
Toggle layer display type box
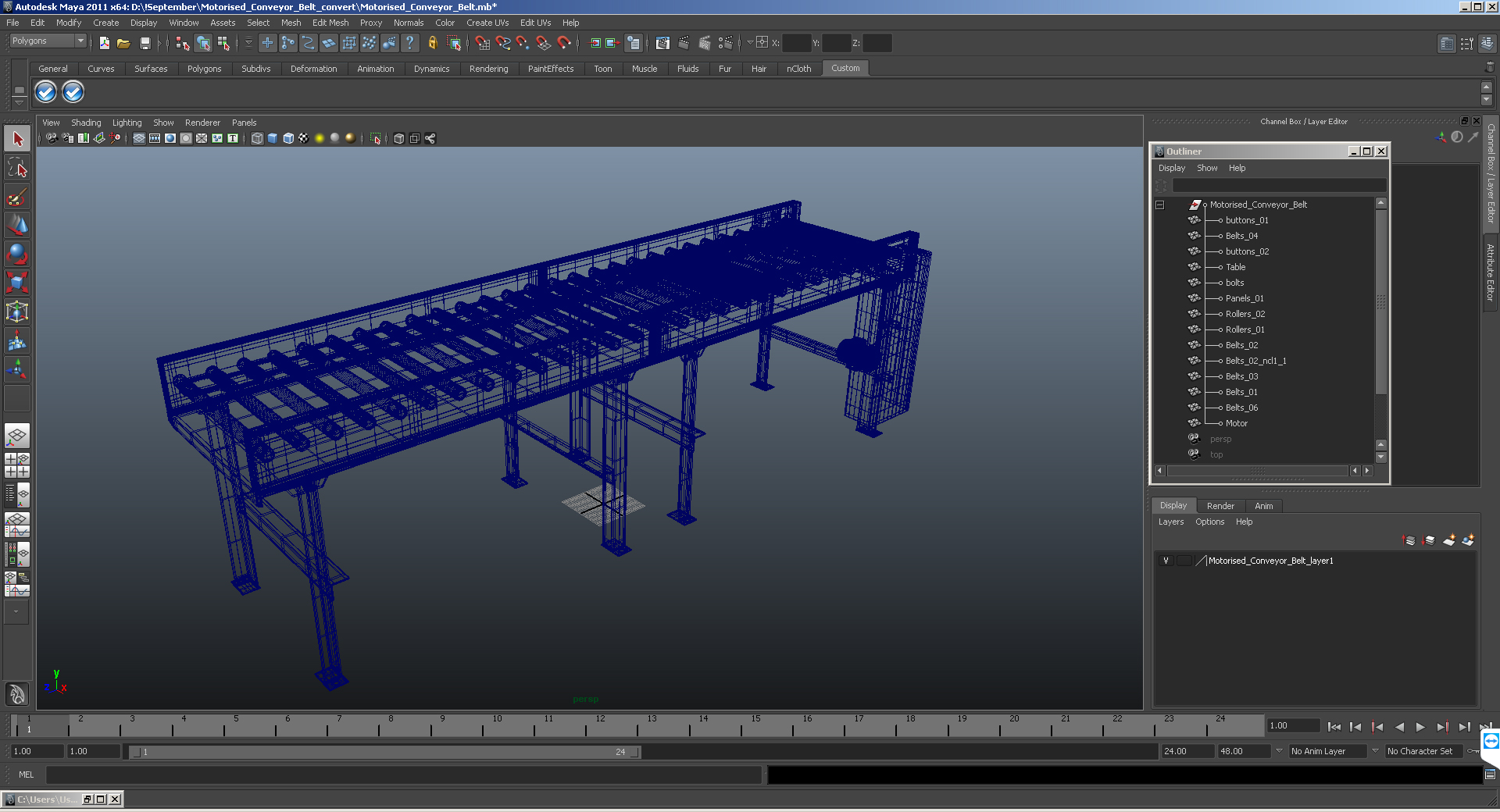(x=1184, y=561)
